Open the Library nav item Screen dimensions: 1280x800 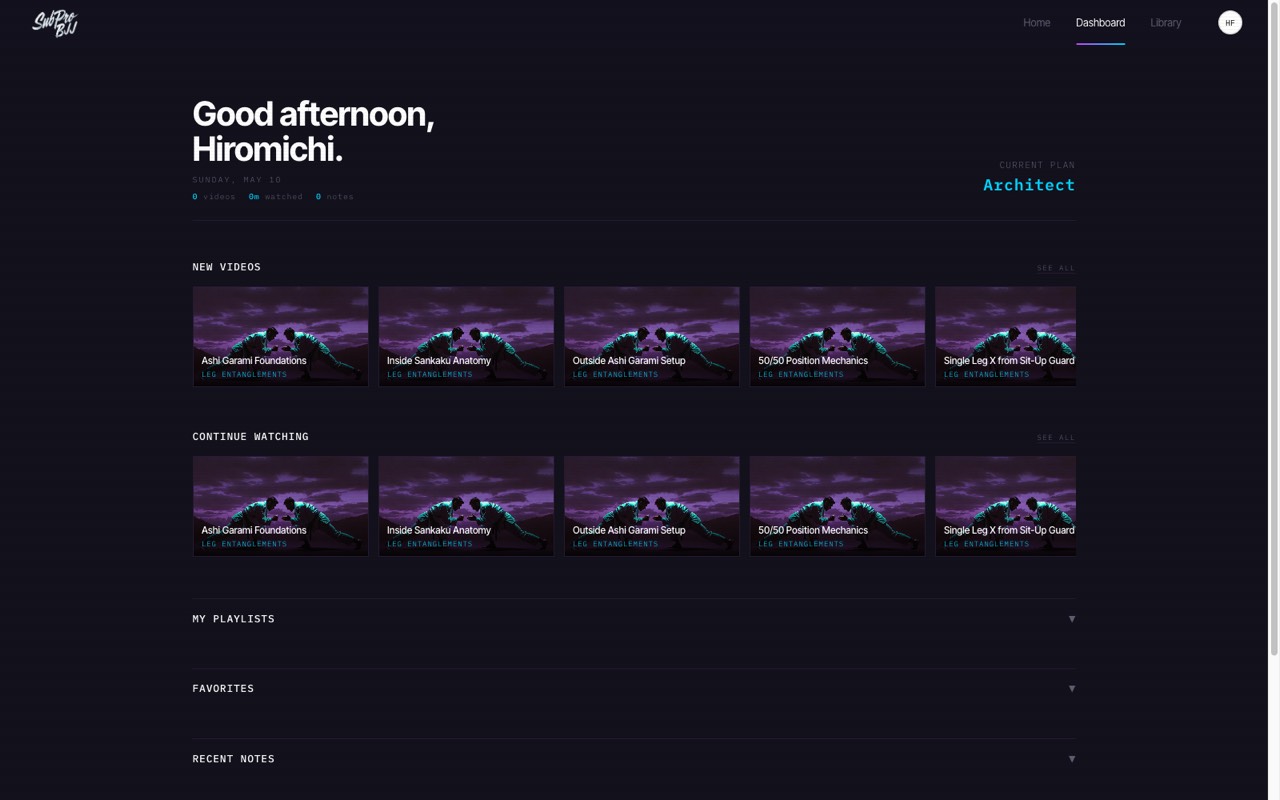click(x=1165, y=22)
